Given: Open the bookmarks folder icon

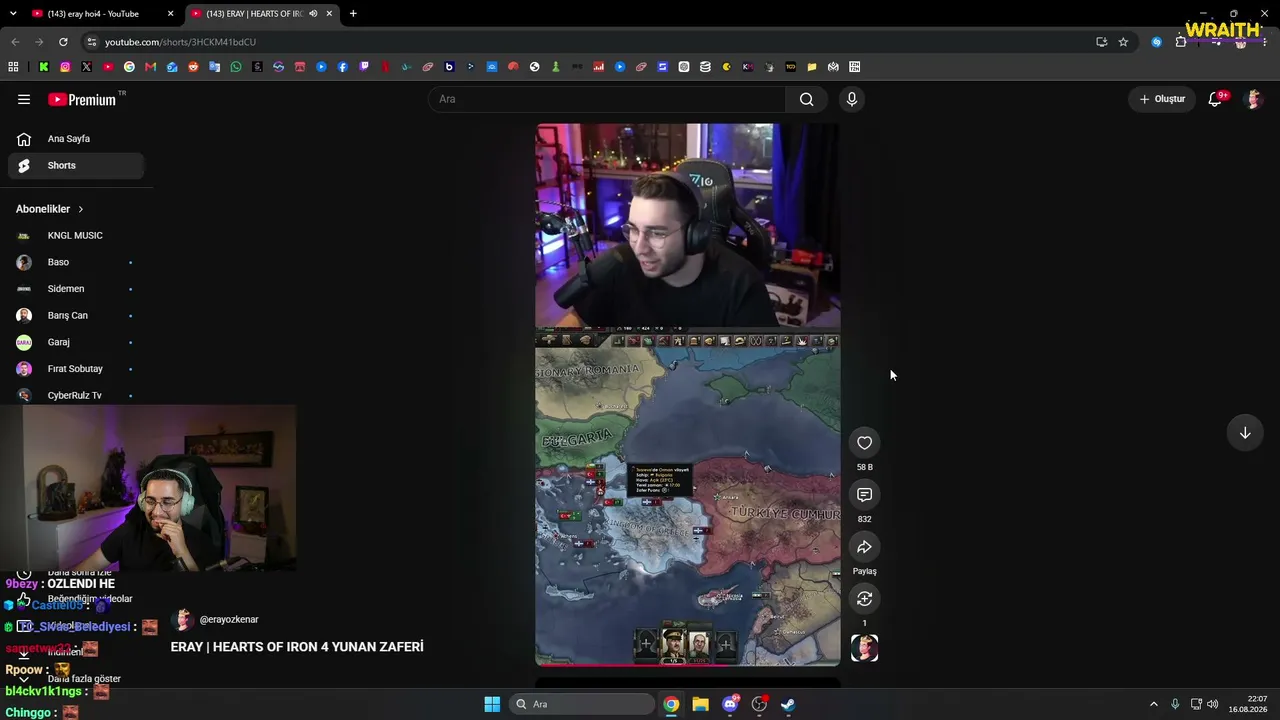Looking at the screenshot, I should pos(812,67).
